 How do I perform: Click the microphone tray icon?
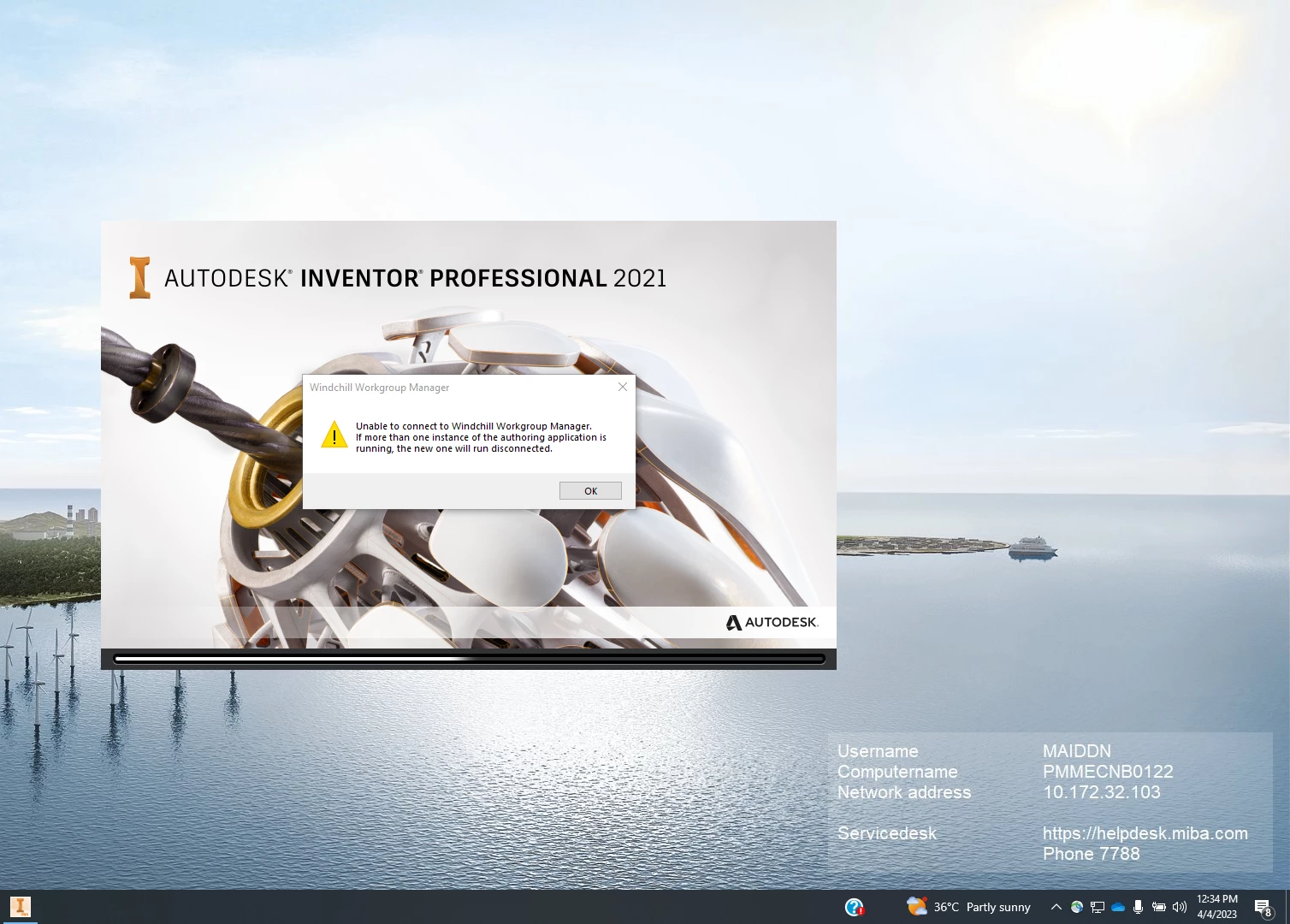click(1138, 907)
